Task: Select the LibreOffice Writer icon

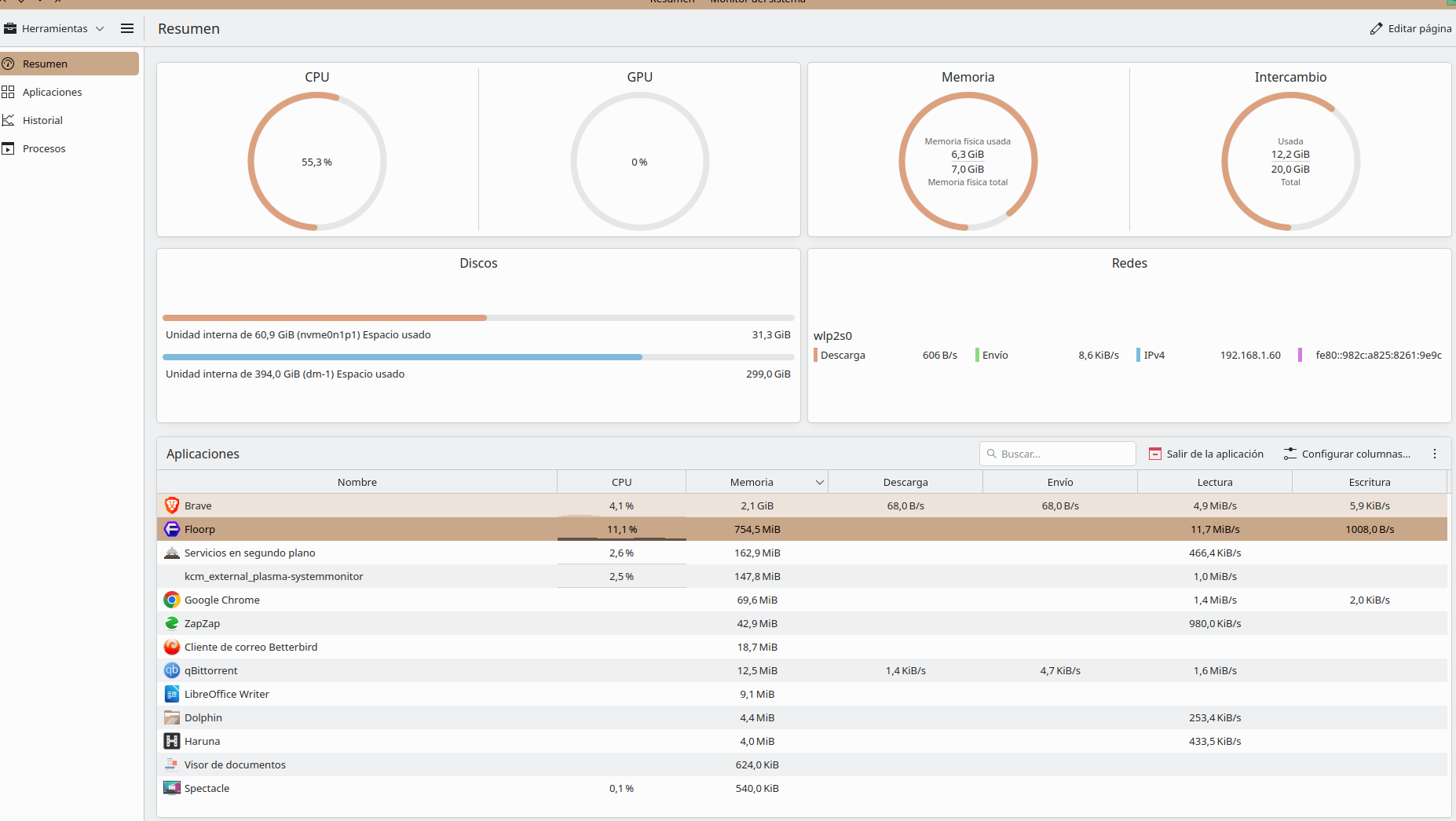Action: [172, 694]
